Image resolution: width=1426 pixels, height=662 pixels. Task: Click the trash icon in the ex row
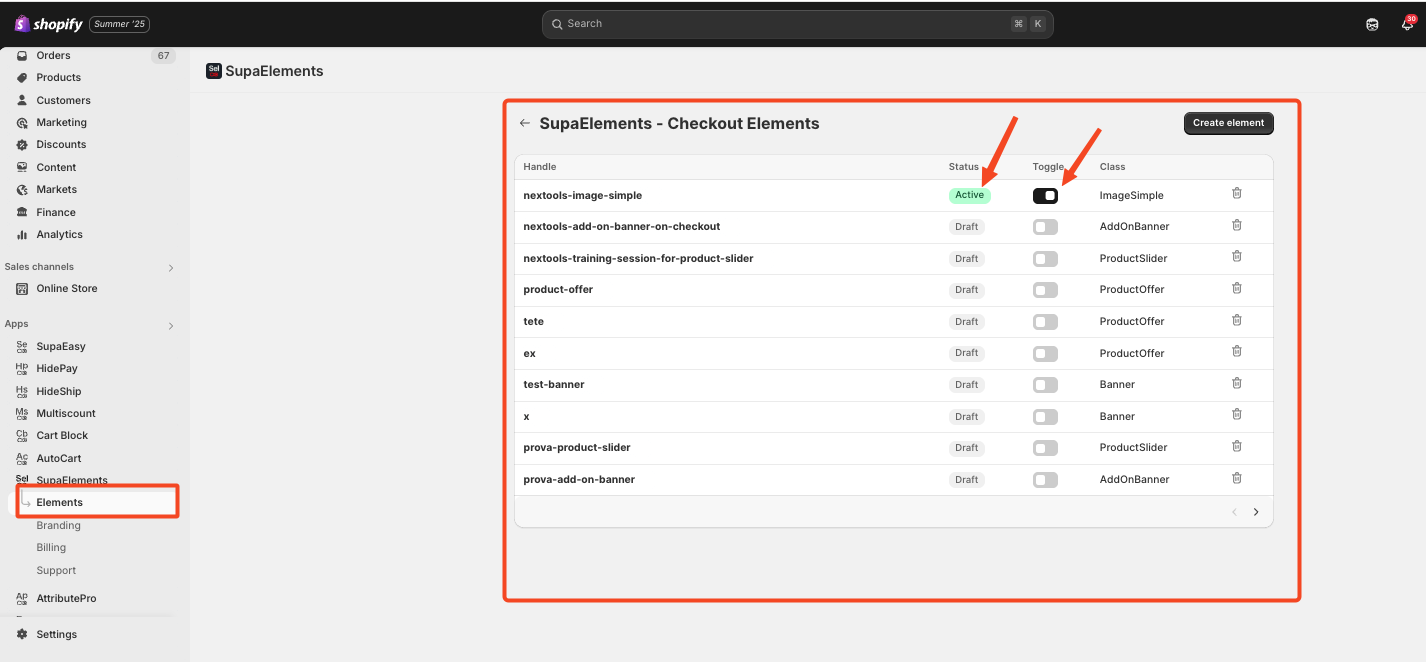coord(1237,351)
